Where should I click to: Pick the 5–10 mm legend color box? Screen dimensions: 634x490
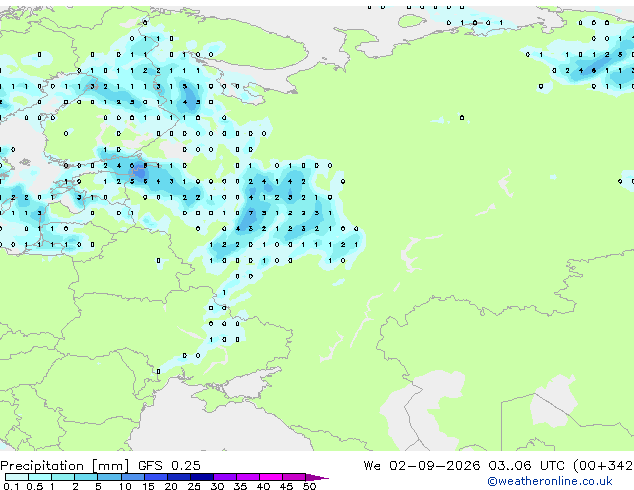coord(109,477)
